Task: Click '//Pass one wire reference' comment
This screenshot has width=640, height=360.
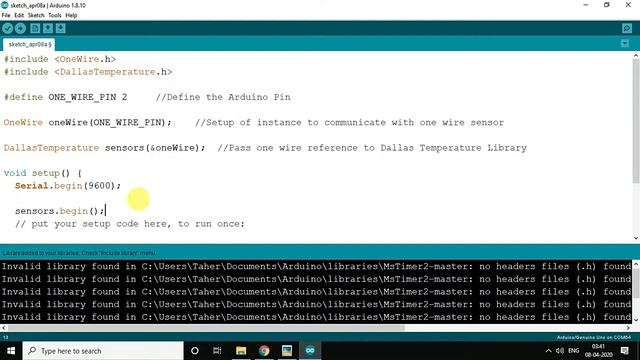Action: (x=372, y=148)
